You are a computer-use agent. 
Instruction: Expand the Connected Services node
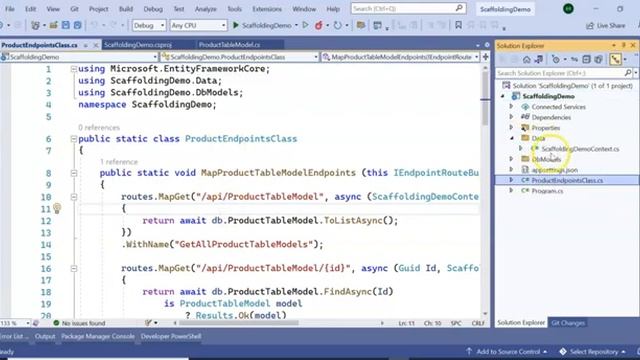pos(511,107)
